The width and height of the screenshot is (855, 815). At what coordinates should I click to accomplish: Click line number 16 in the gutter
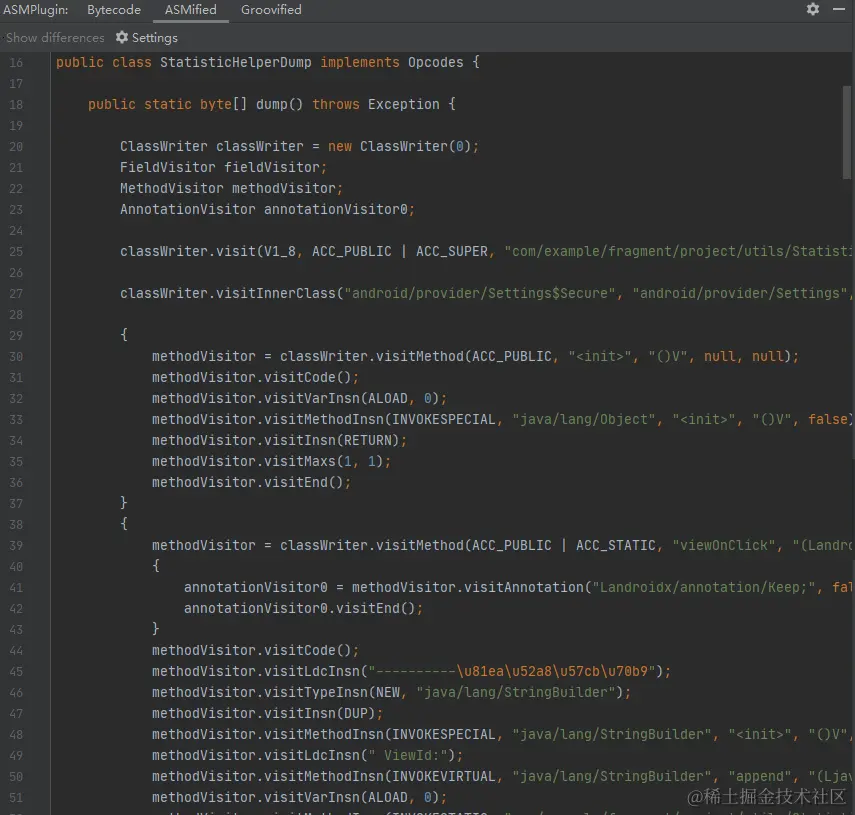(16, 62)
